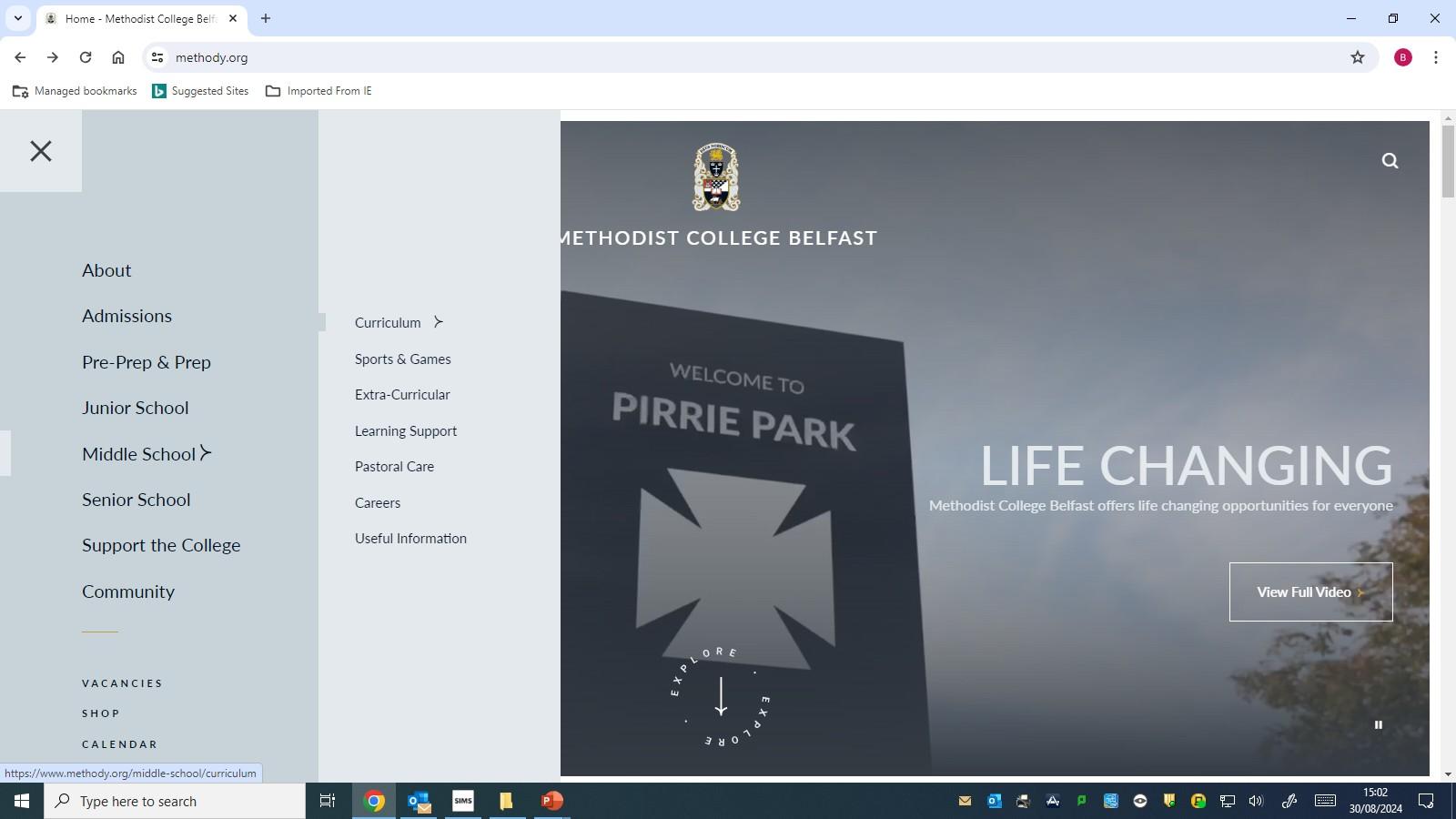Open Support the College menu item
1456x819 pixels.
click(161, 545)
